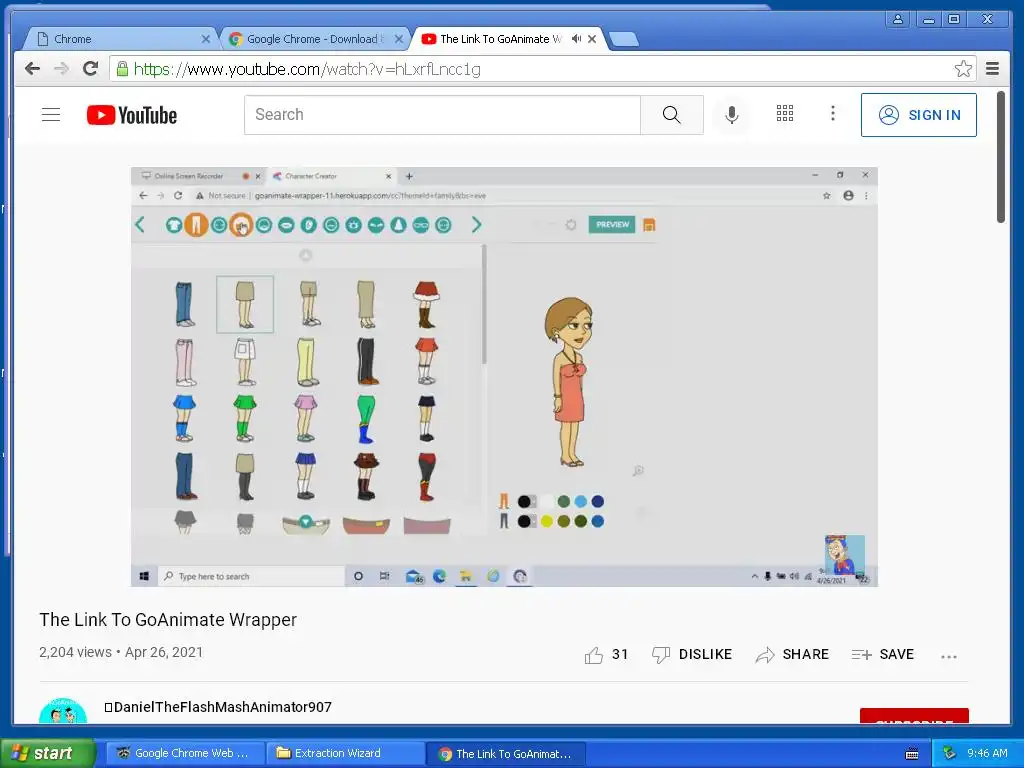Bookmark this page with the star
This screenshot has width=1024, height=768.
[x=963, y=69]
